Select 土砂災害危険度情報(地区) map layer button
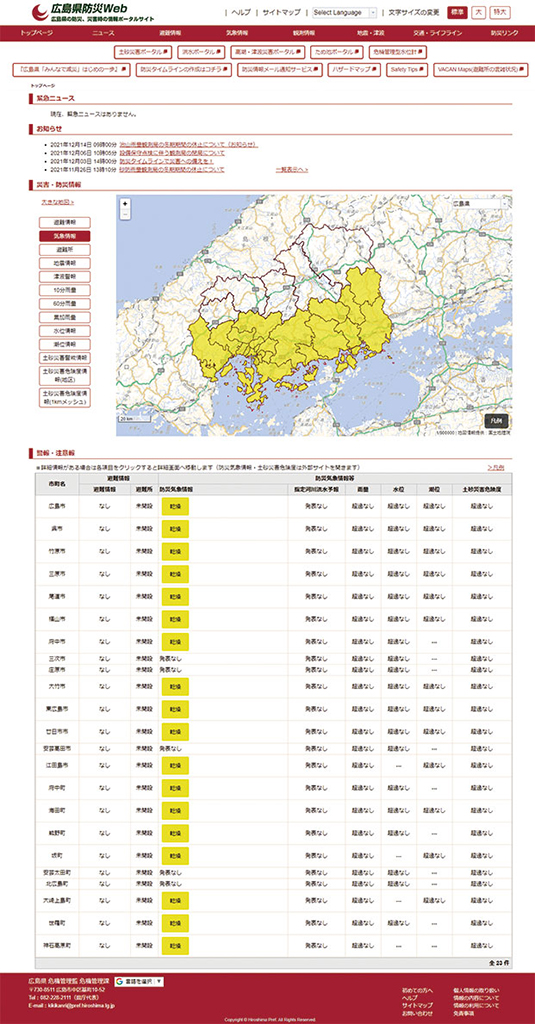This screenshot has height=1024, width=535. (x=65, y=375)
